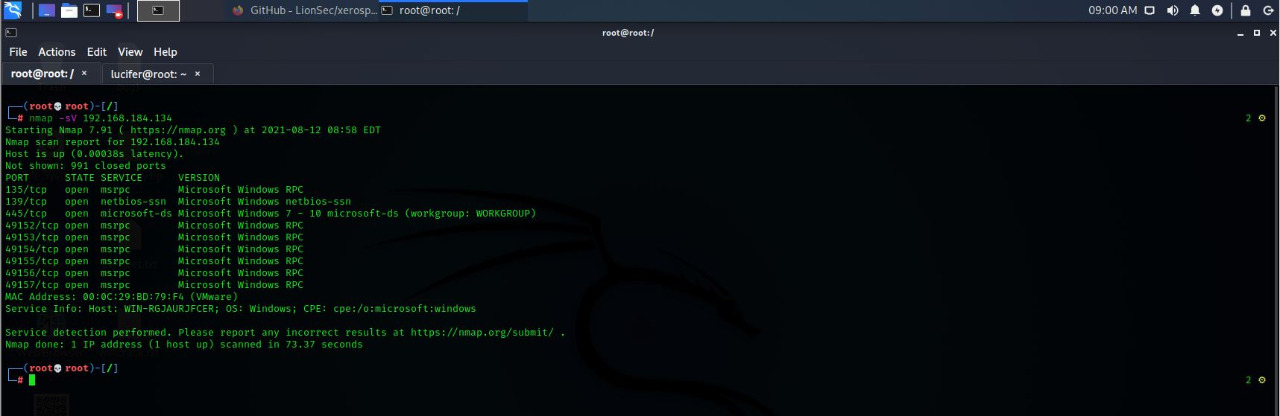The image size is (1280, 416).
Task: Open the Edit menu
Action: coord(96,52)
